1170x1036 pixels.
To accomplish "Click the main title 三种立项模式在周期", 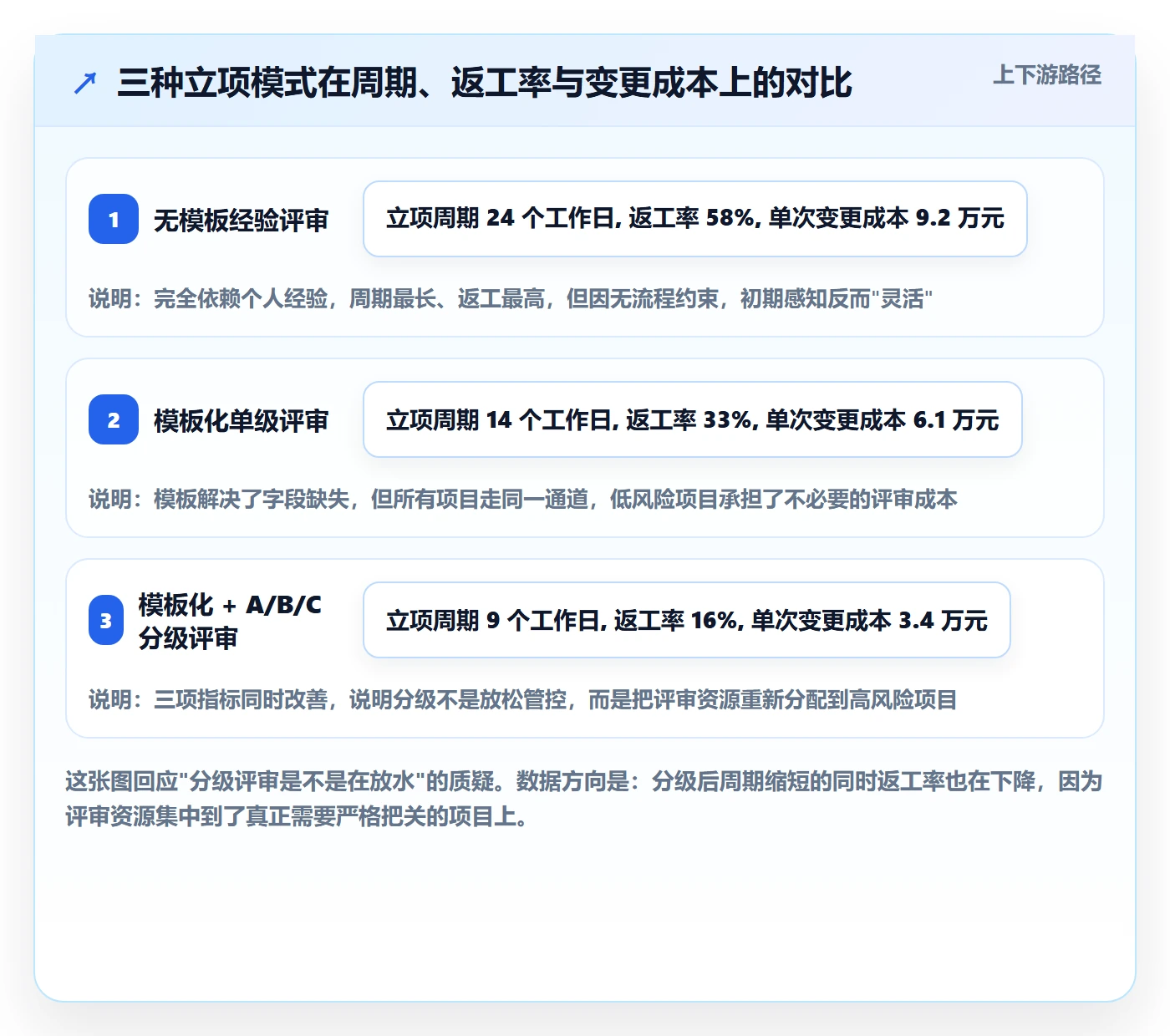I will (x=485, y=83).
